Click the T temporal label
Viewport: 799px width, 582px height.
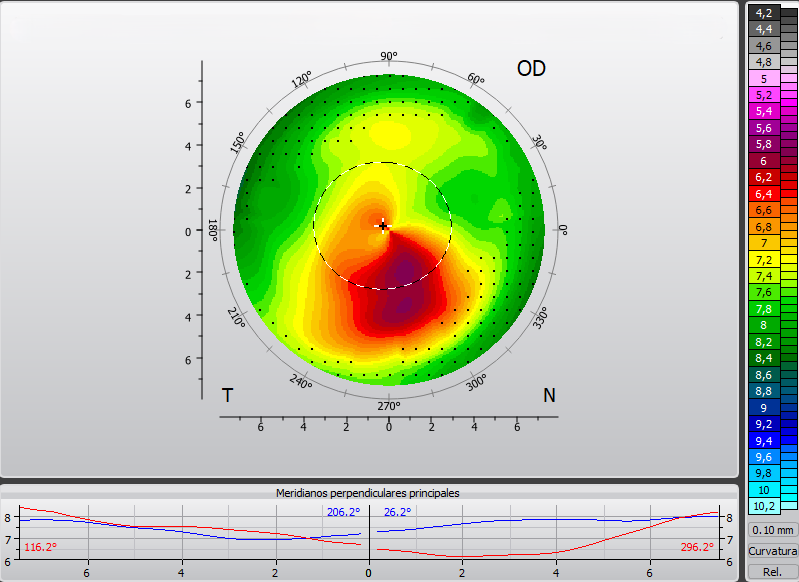[227, 395]
